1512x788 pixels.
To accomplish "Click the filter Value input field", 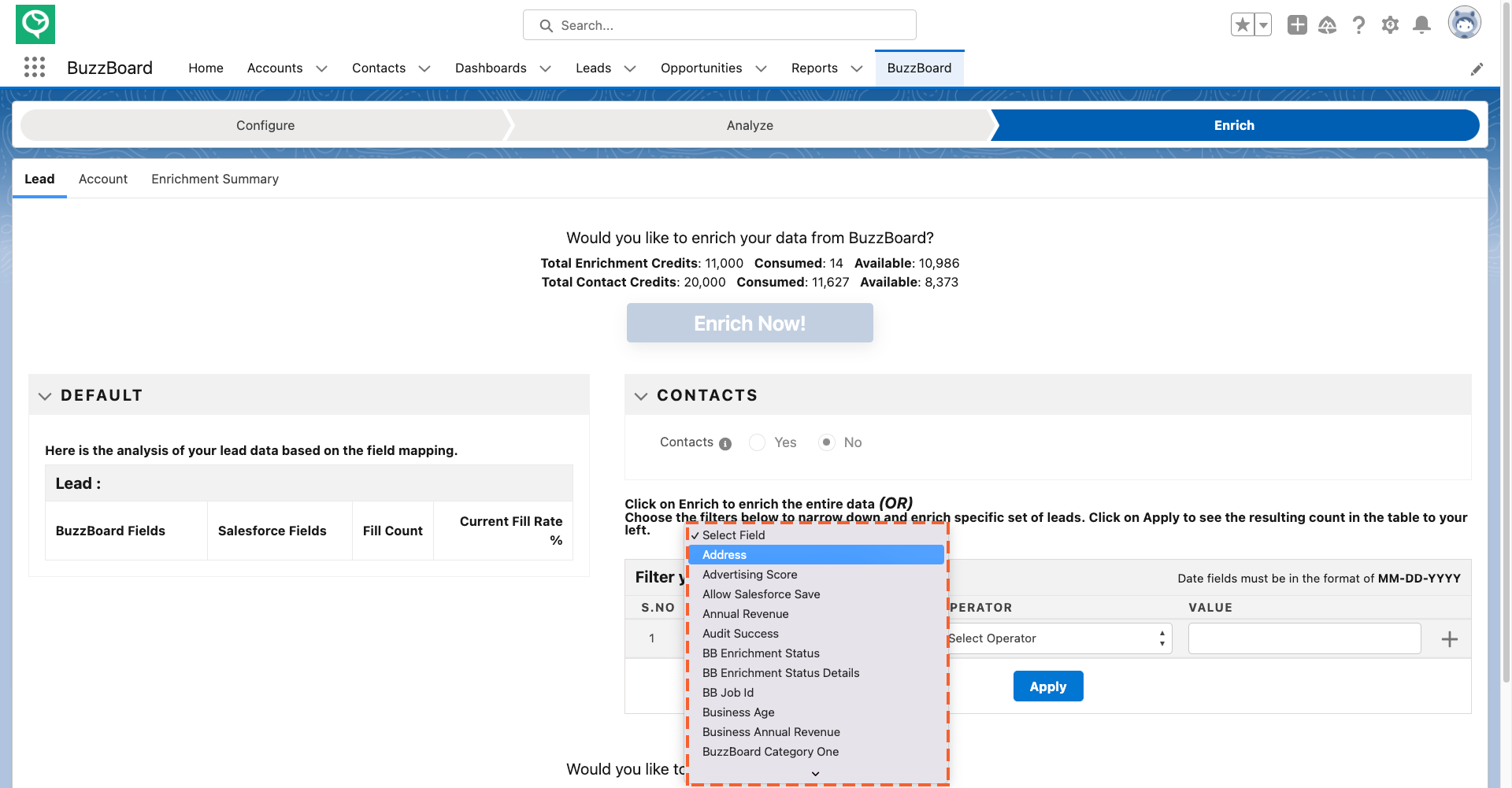I will click(x=1305, y=638).
